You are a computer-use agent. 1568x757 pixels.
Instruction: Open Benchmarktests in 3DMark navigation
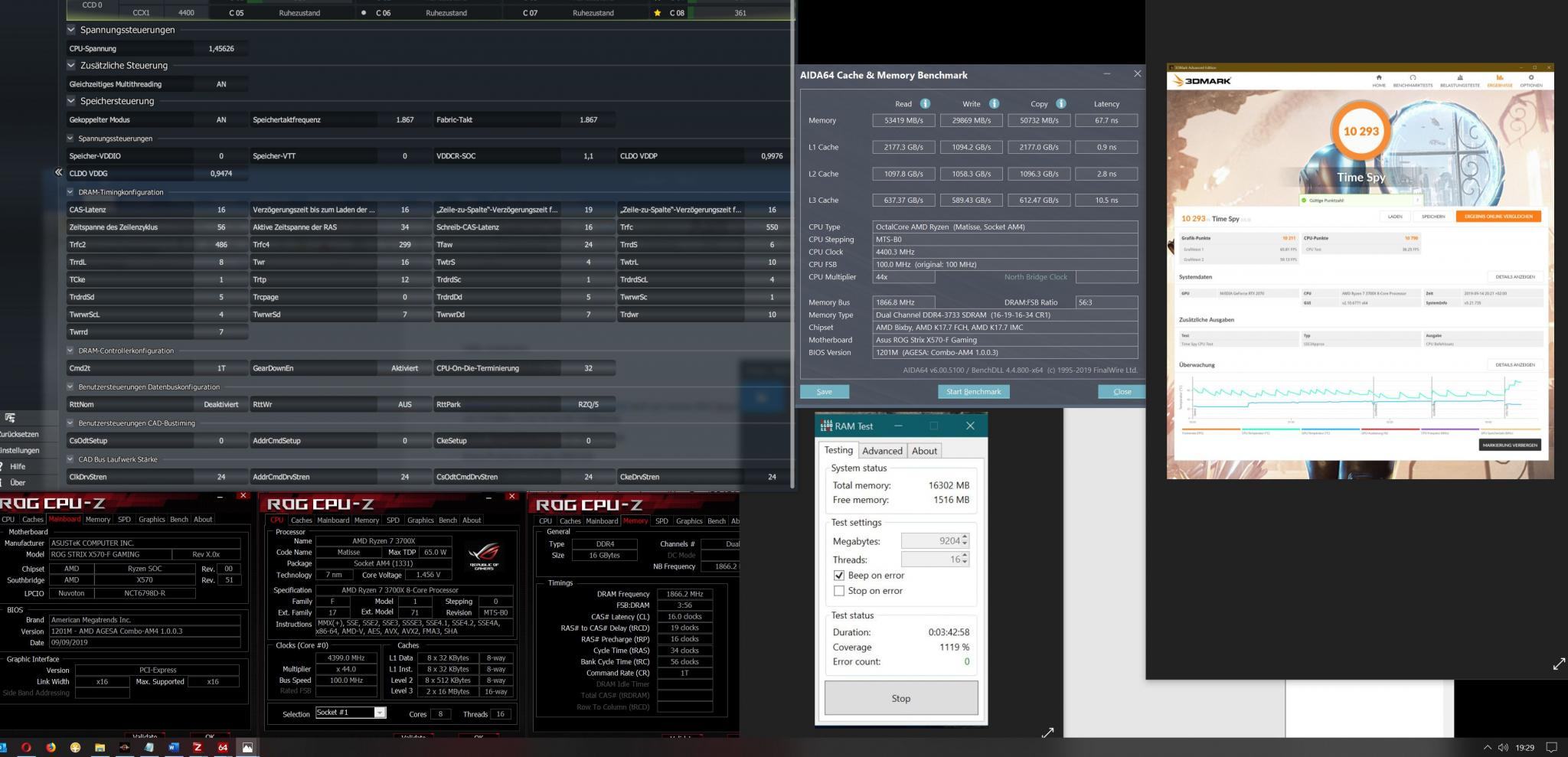pyautogui.click(x=1413, y=80)
